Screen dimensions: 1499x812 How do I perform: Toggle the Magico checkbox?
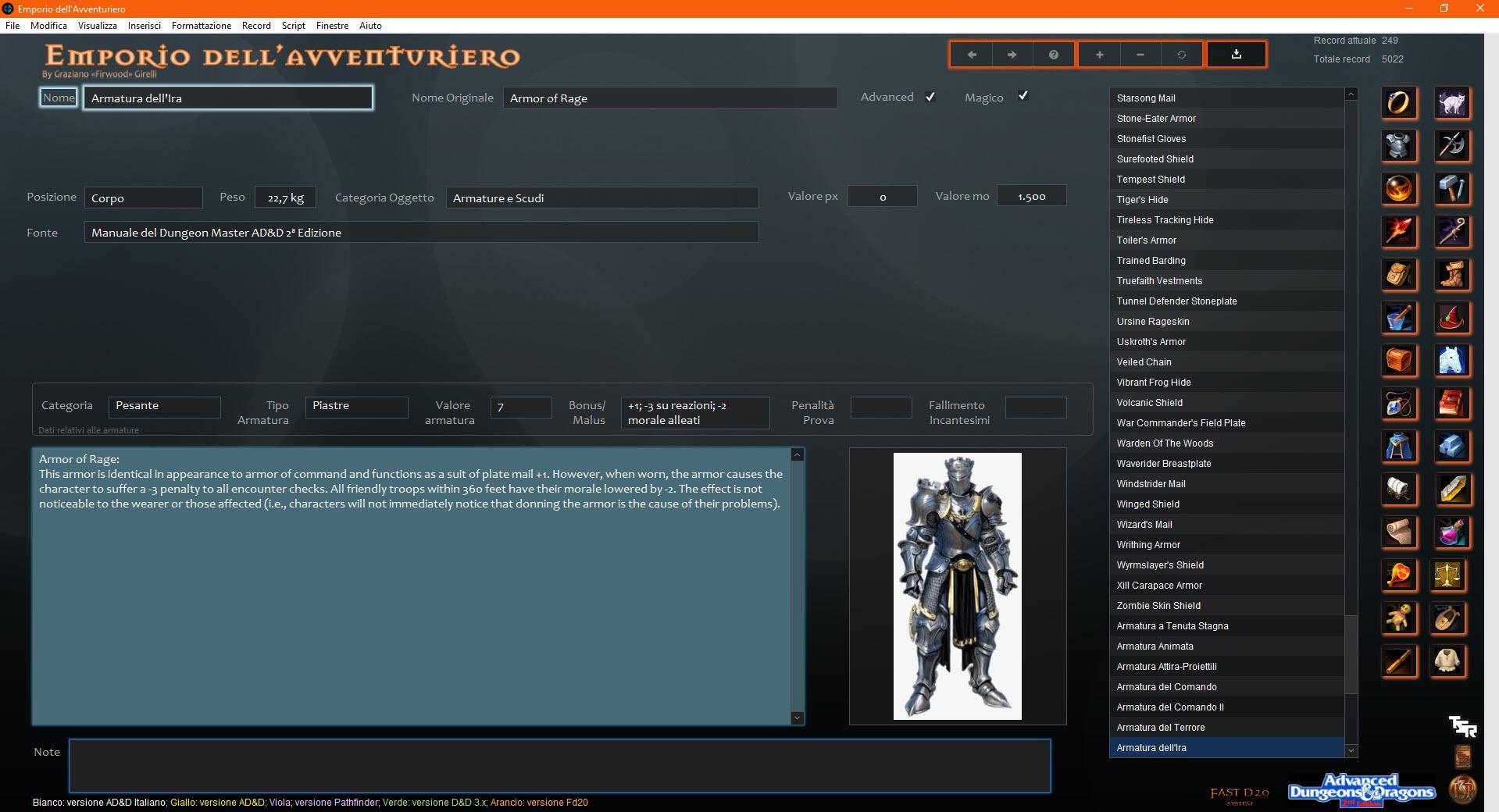(x=1023, y=96)
